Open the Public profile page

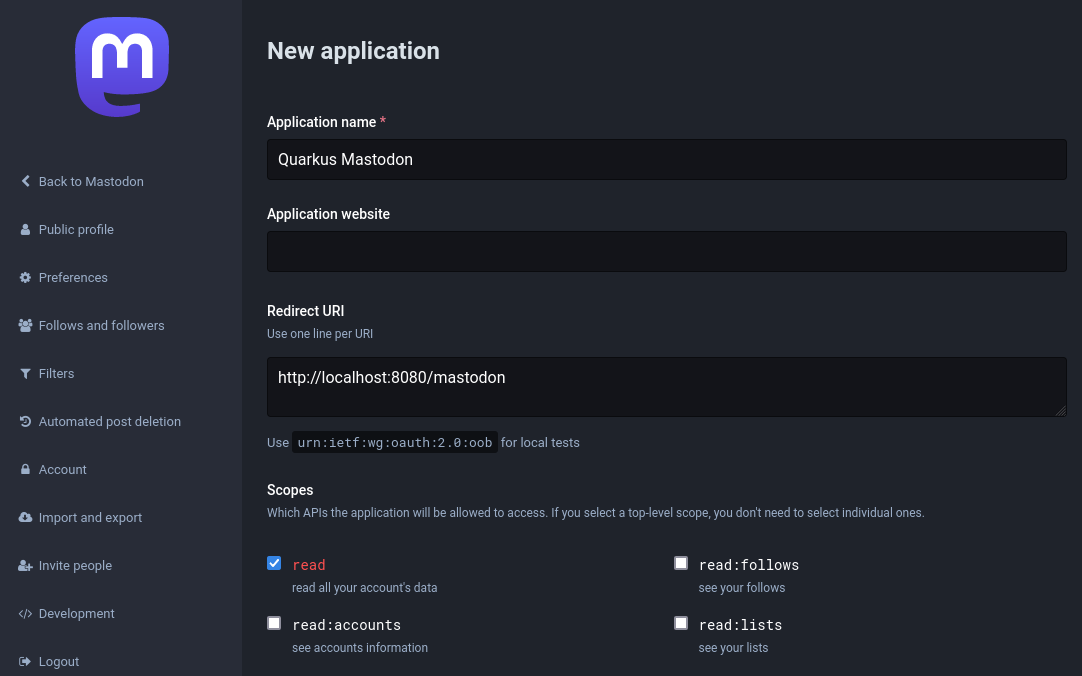pyautogui.click(x=76, y=229)
